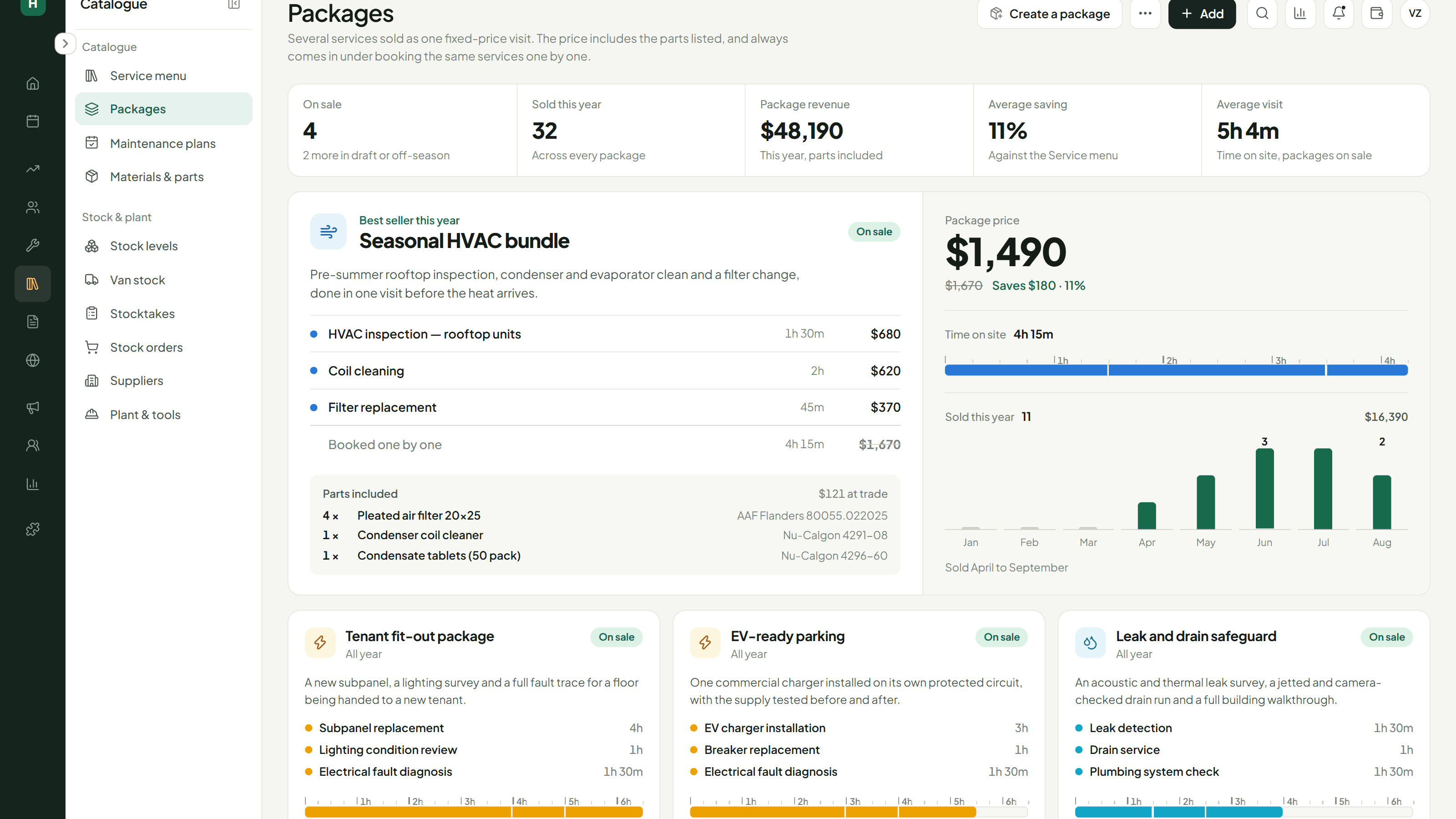
Task: Click the June sales bar in chart
Action: (1264, 488)
